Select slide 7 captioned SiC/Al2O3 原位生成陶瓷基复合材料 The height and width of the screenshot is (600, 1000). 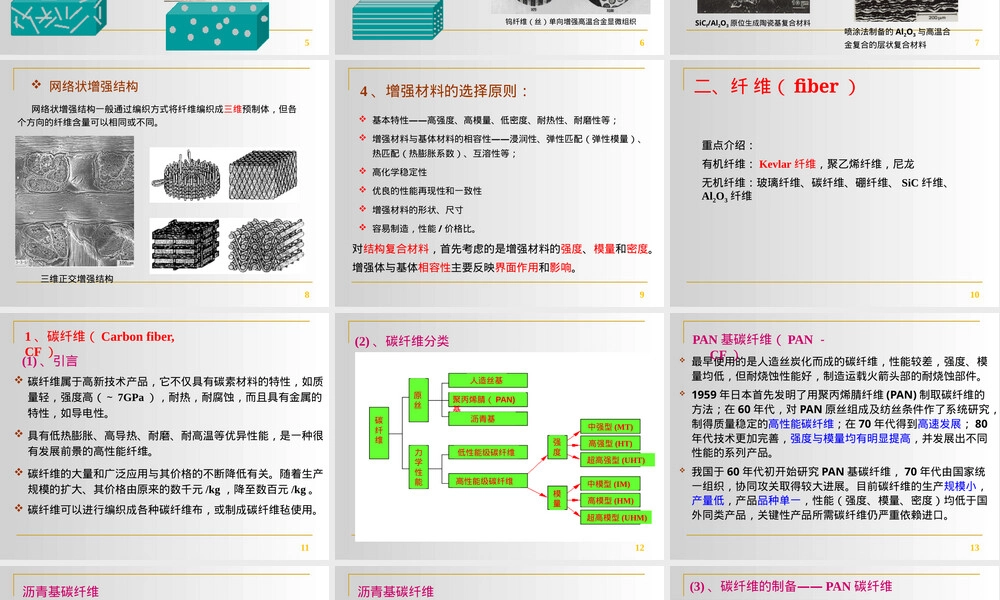coord(835,27)
